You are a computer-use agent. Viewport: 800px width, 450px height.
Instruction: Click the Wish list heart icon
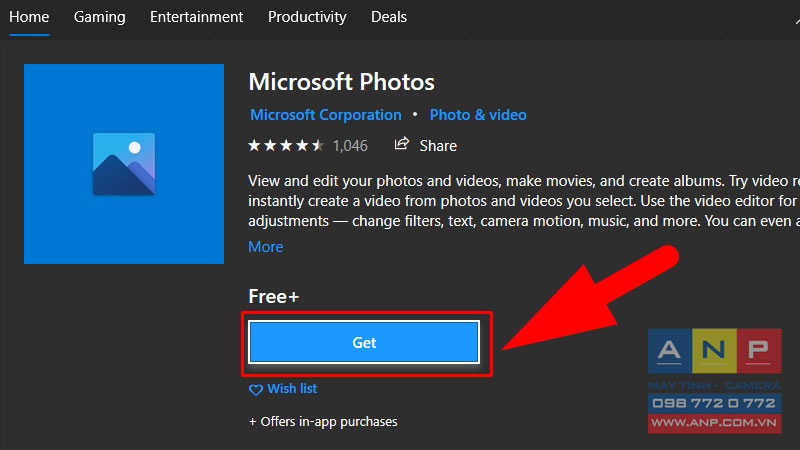[256, 390]
